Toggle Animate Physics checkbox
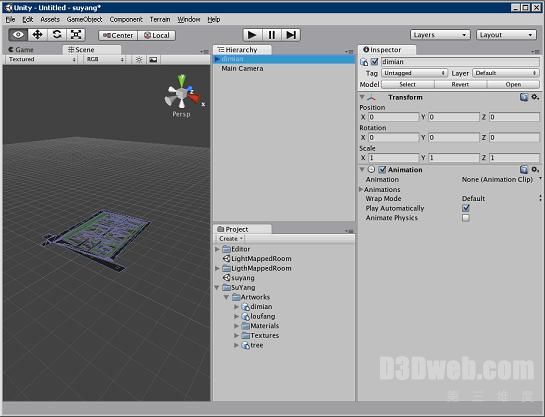The width and height of the screenshot is (545, 417). [x=466, y=218]
